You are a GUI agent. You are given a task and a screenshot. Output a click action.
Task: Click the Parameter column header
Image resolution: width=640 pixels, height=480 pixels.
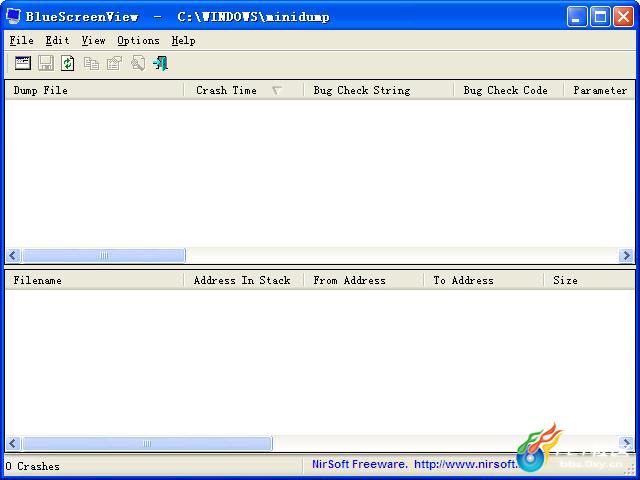click(x=599, y=90)
